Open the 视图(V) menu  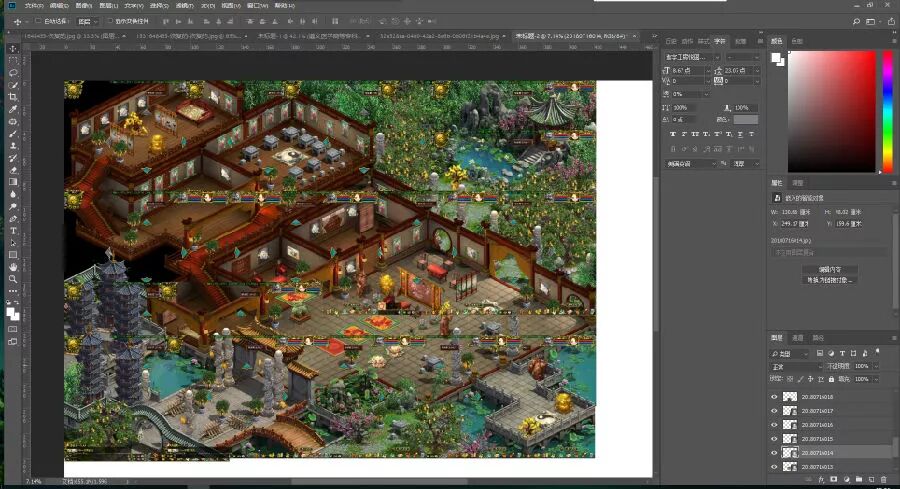231,6
